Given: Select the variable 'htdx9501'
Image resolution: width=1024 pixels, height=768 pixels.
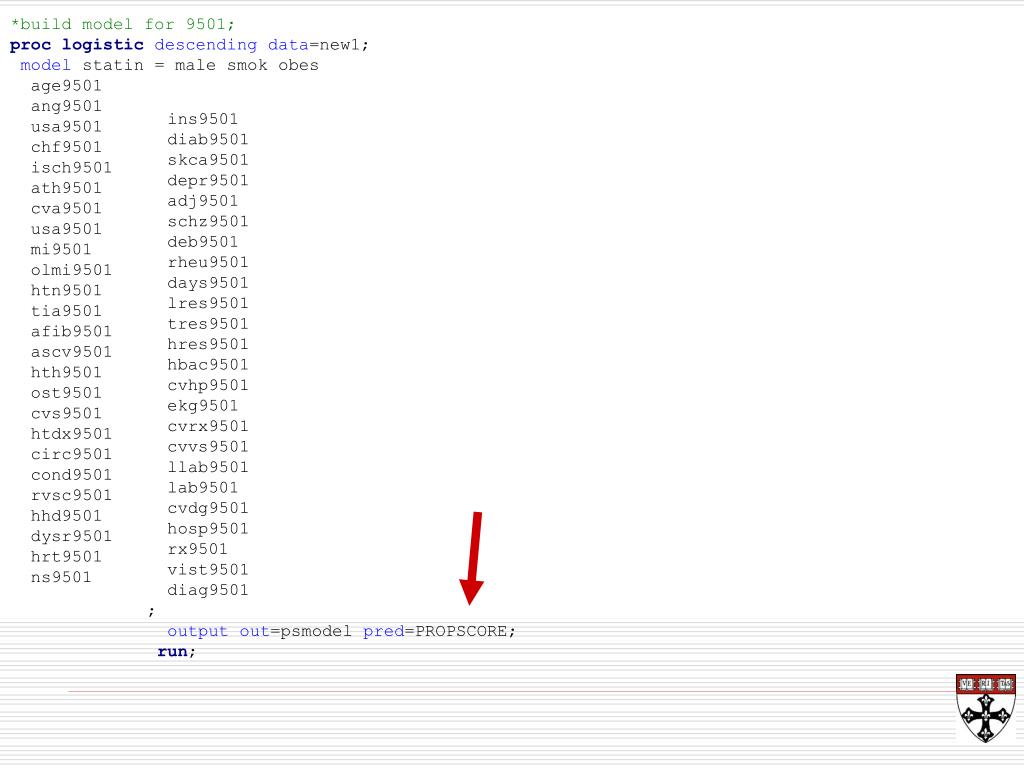Looking at the screenshot, I should point(71,434).
